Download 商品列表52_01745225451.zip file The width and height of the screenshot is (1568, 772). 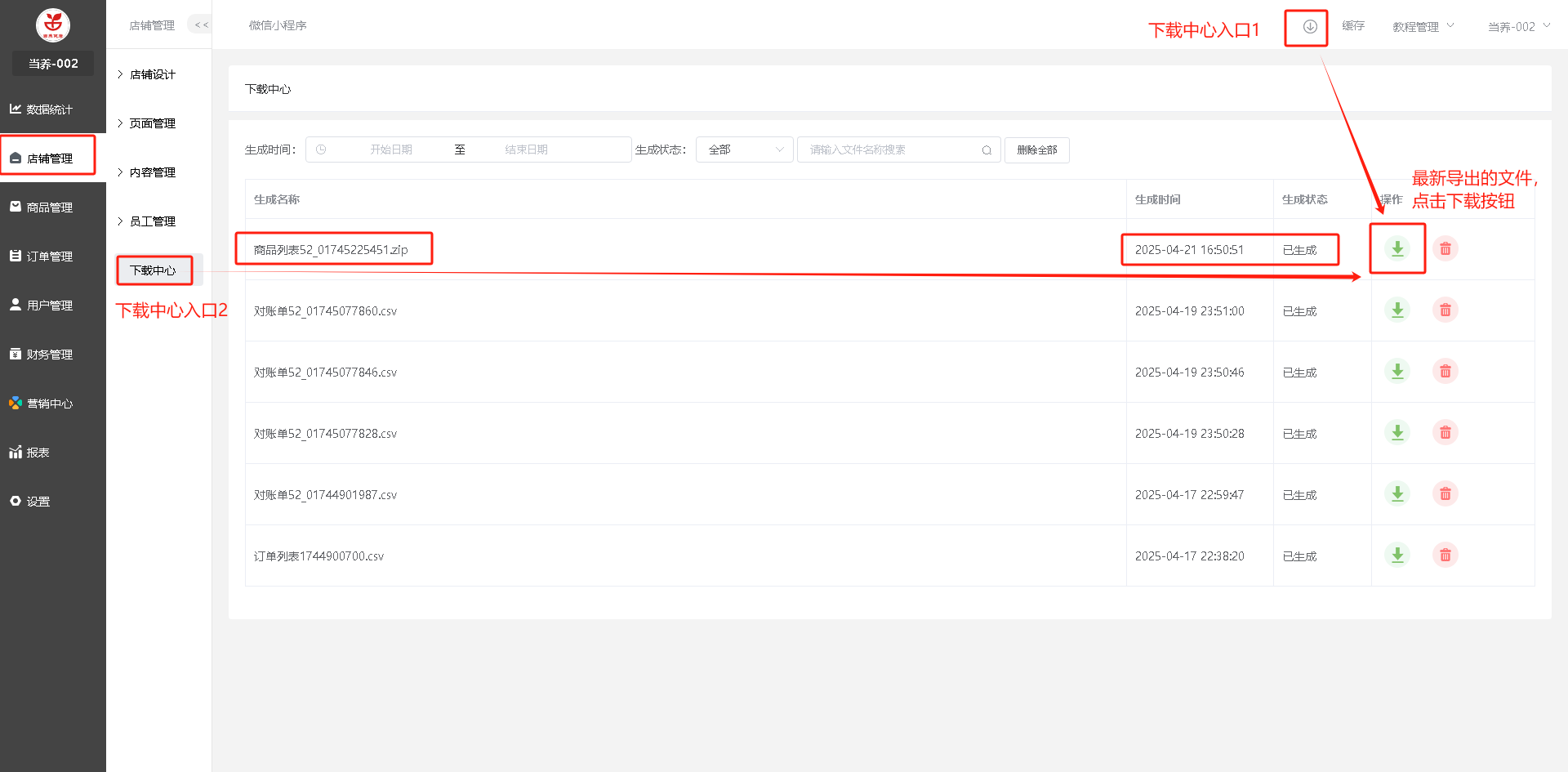coord(1397,248)
